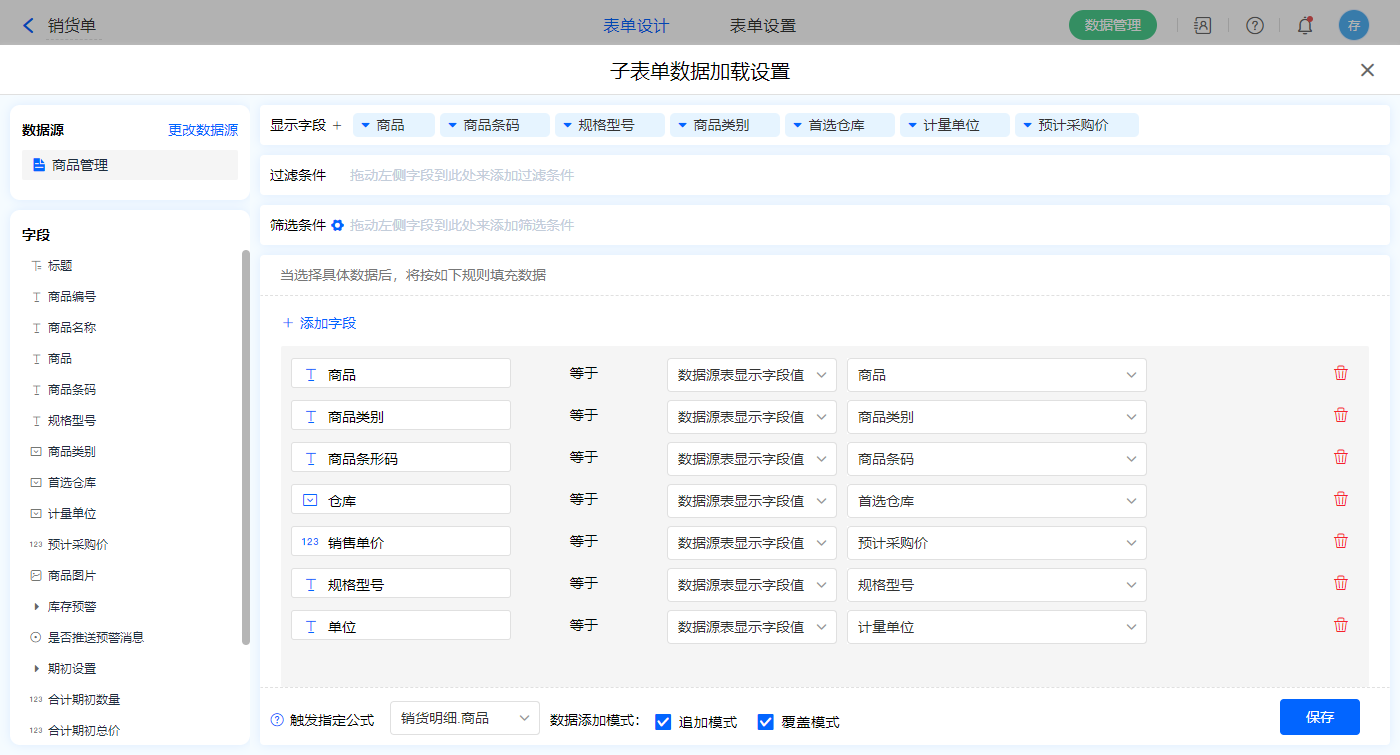Click the 更改数据源 link
The height and width of the screenshot is (755, 1400).
coord(203,130)
